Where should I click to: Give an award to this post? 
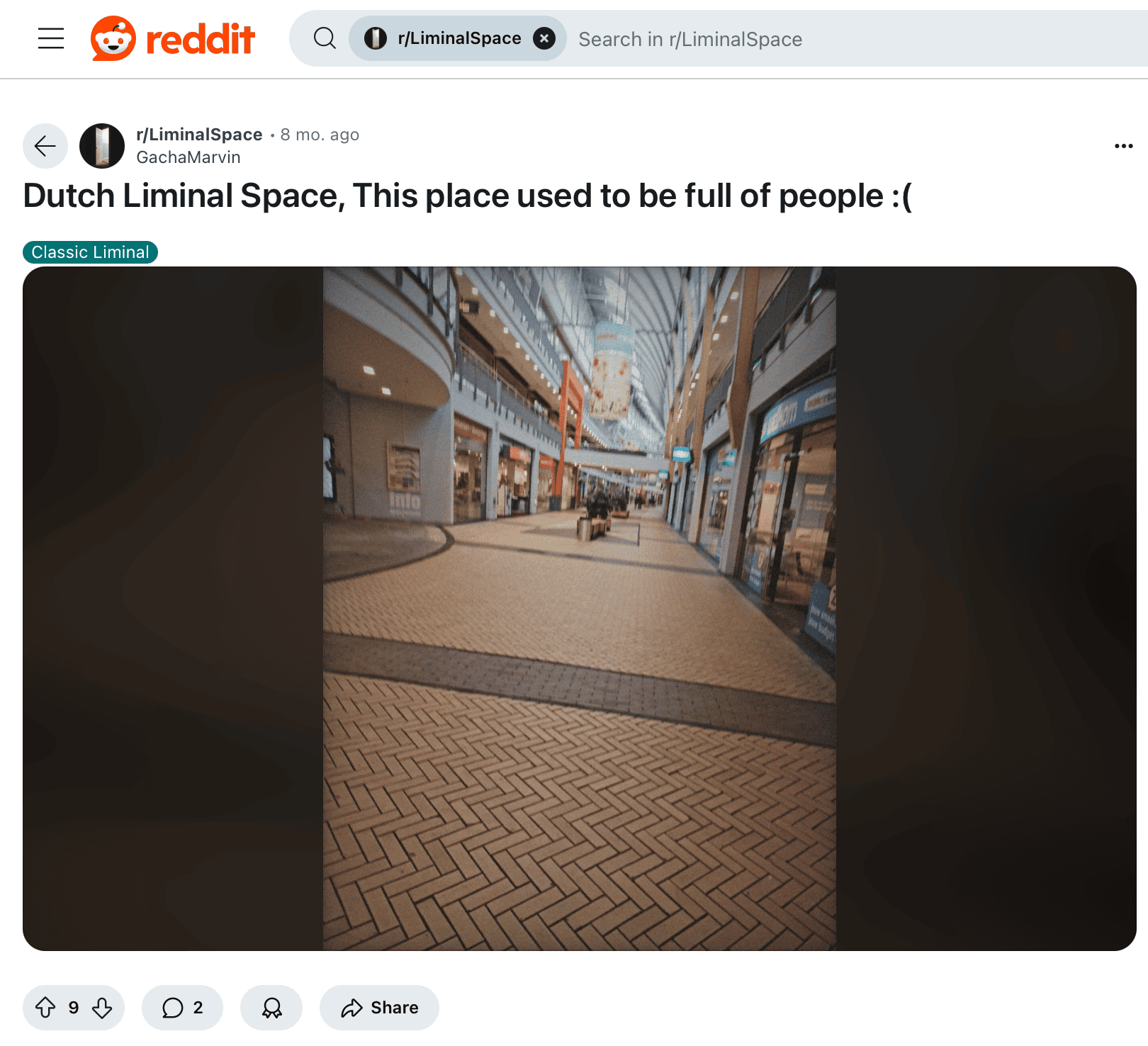point(271,1007)
